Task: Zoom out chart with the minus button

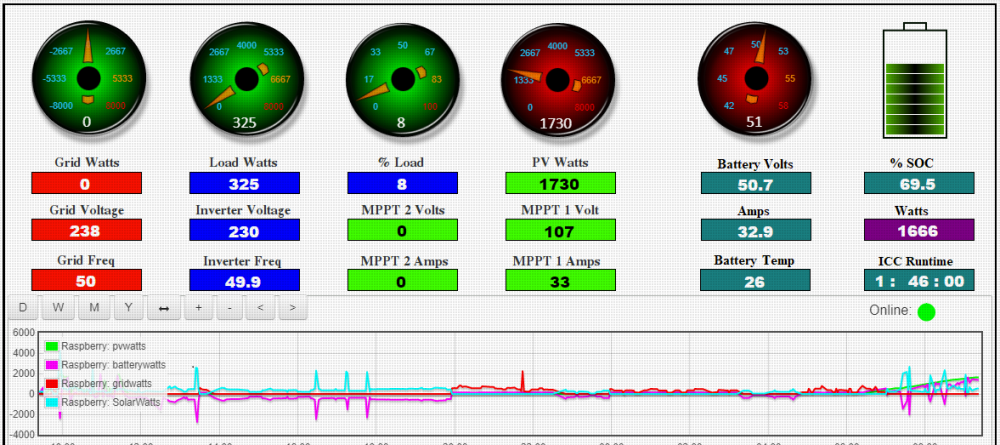Action: [230, 307]
